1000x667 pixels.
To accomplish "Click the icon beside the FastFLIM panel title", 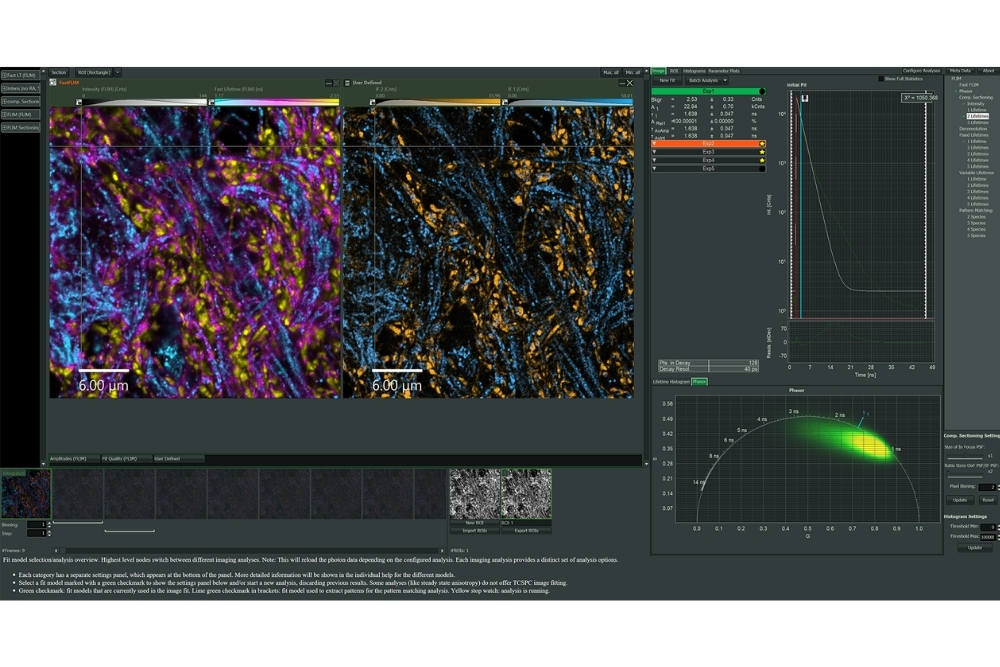I will tap(52, 82).
